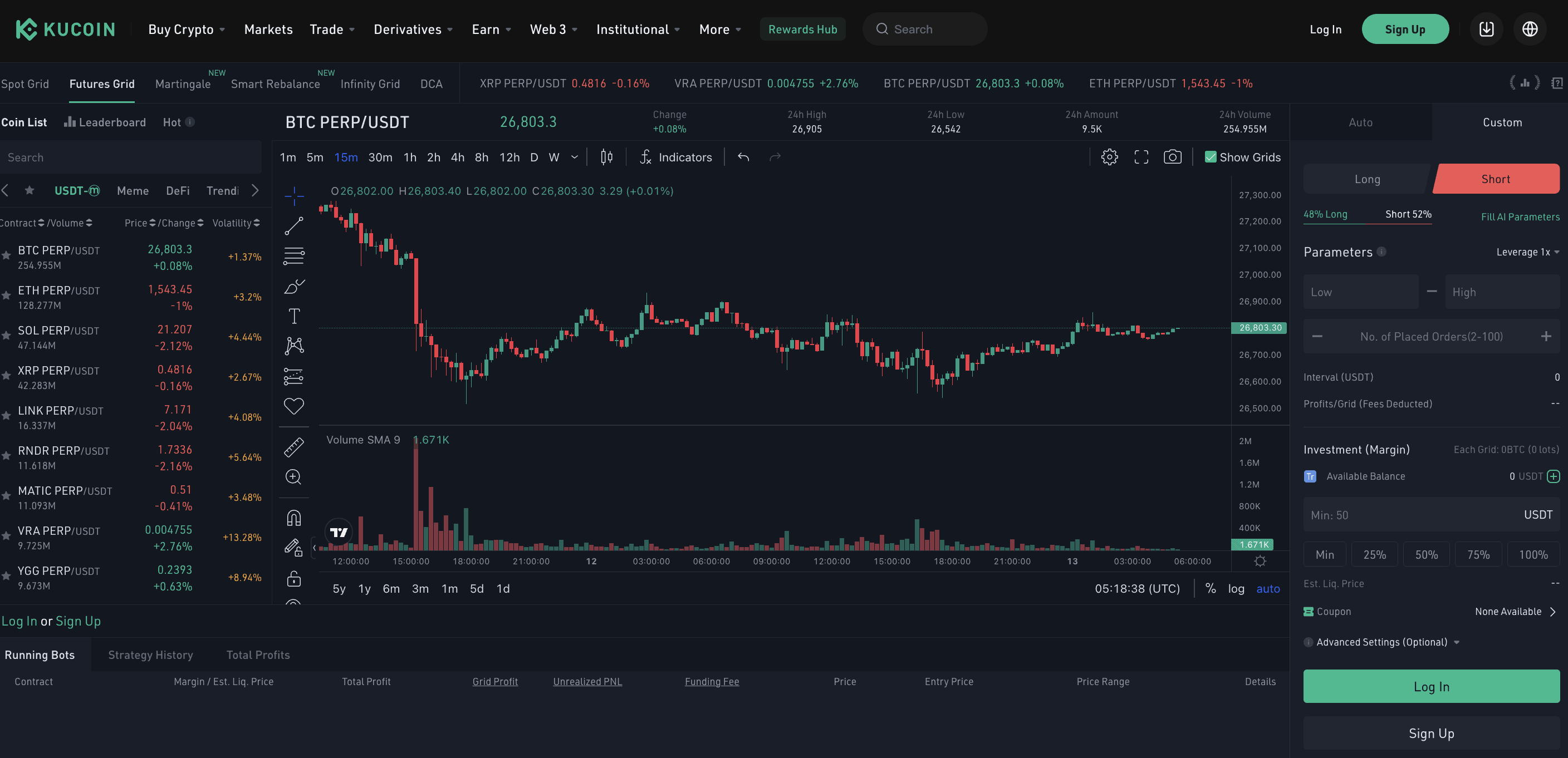
Task: Switch to the Long direction
Action: coord(1367,179)
